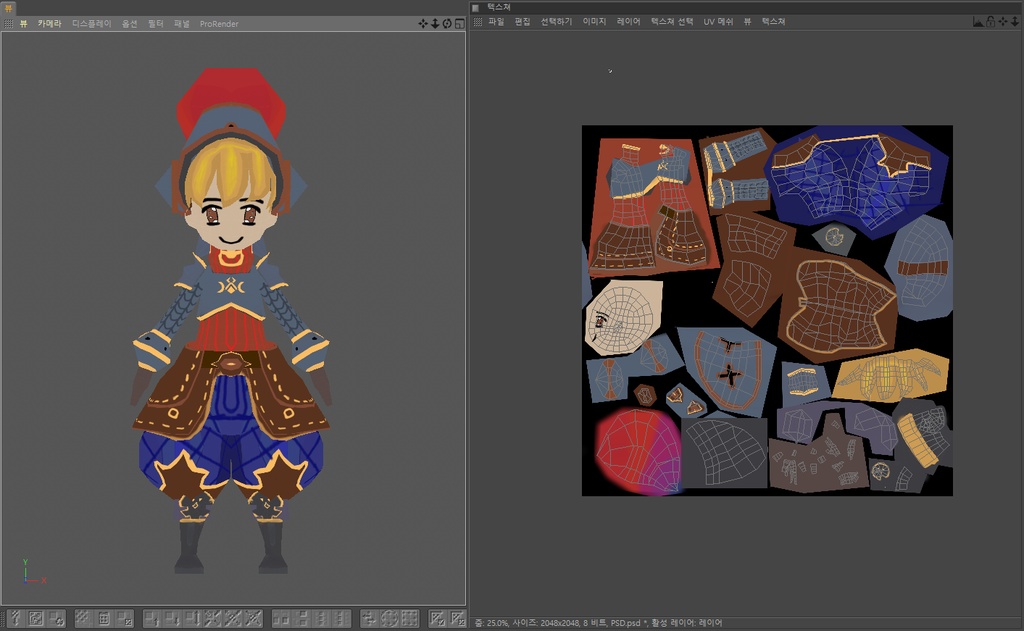Open the 패널 menu
1024x631 pixels.
click(182, 24)
